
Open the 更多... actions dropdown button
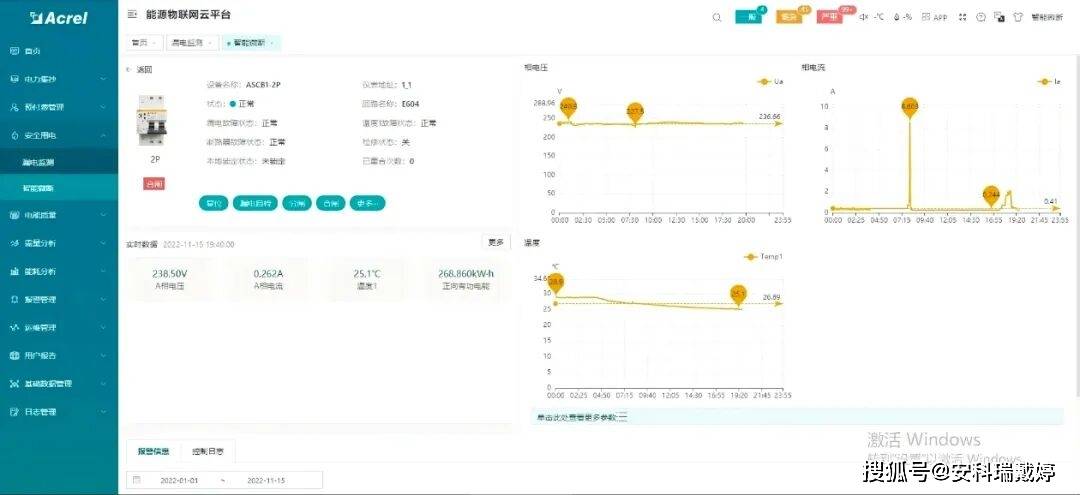click(368, 203)
